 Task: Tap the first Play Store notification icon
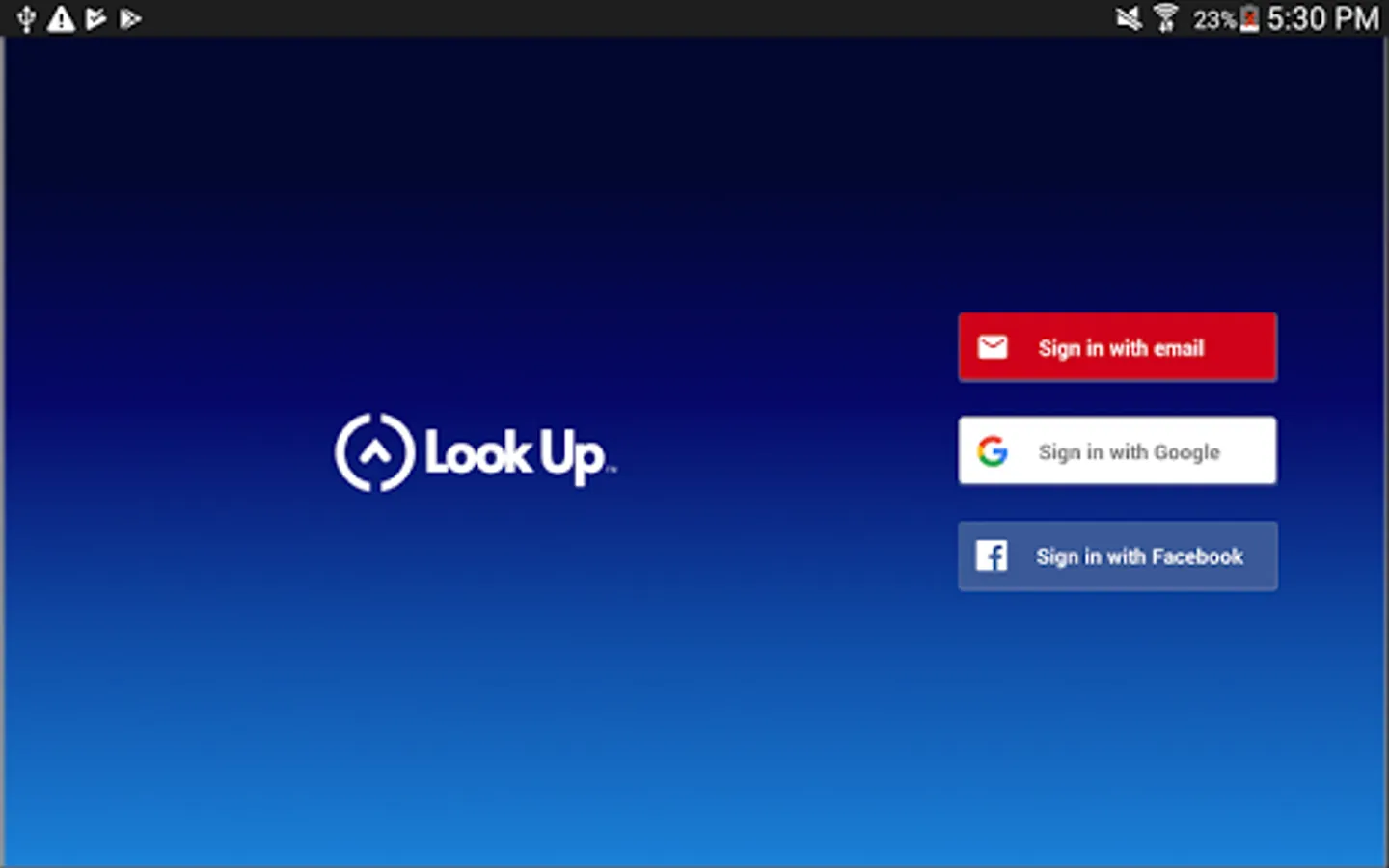(x=95, y=18)
